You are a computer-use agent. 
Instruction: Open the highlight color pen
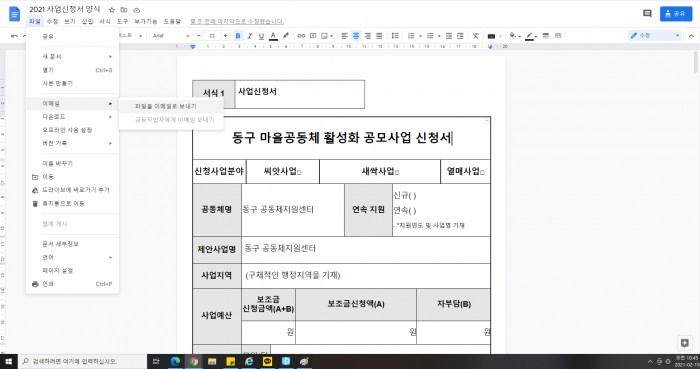click(x=286, y=36)
